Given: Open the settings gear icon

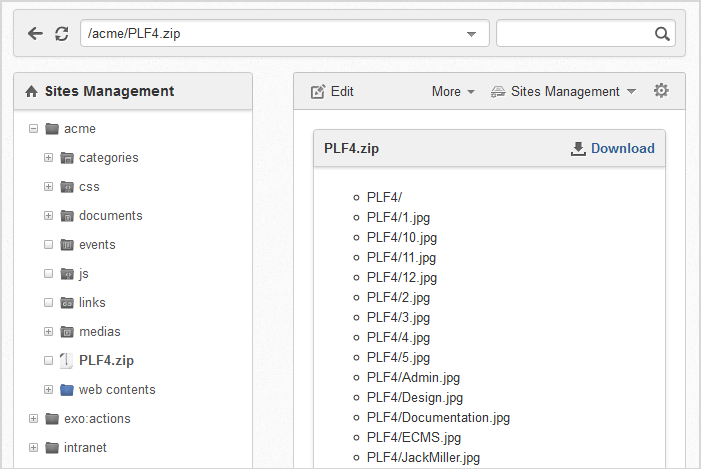Looking at the screenshot, I should pos(661,91).
